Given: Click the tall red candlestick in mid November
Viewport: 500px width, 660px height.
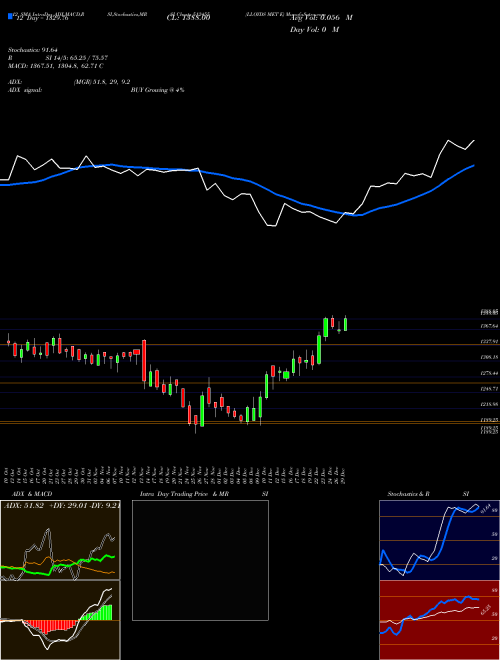Looking at the screenshot, I should click(x=144, y=361).
